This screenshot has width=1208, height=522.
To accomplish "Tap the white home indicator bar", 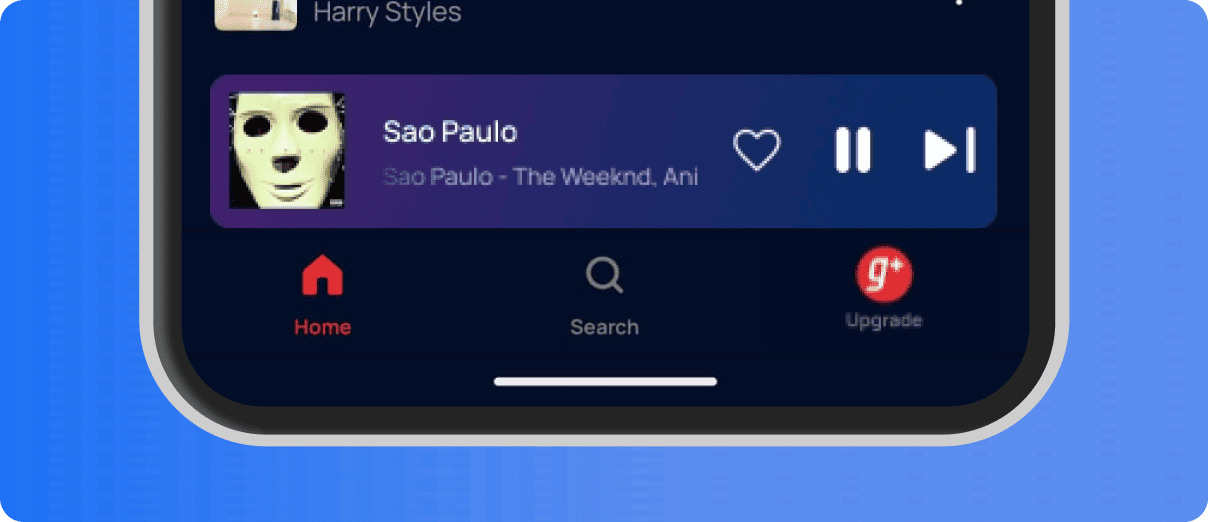I will (x=605, y=381).
